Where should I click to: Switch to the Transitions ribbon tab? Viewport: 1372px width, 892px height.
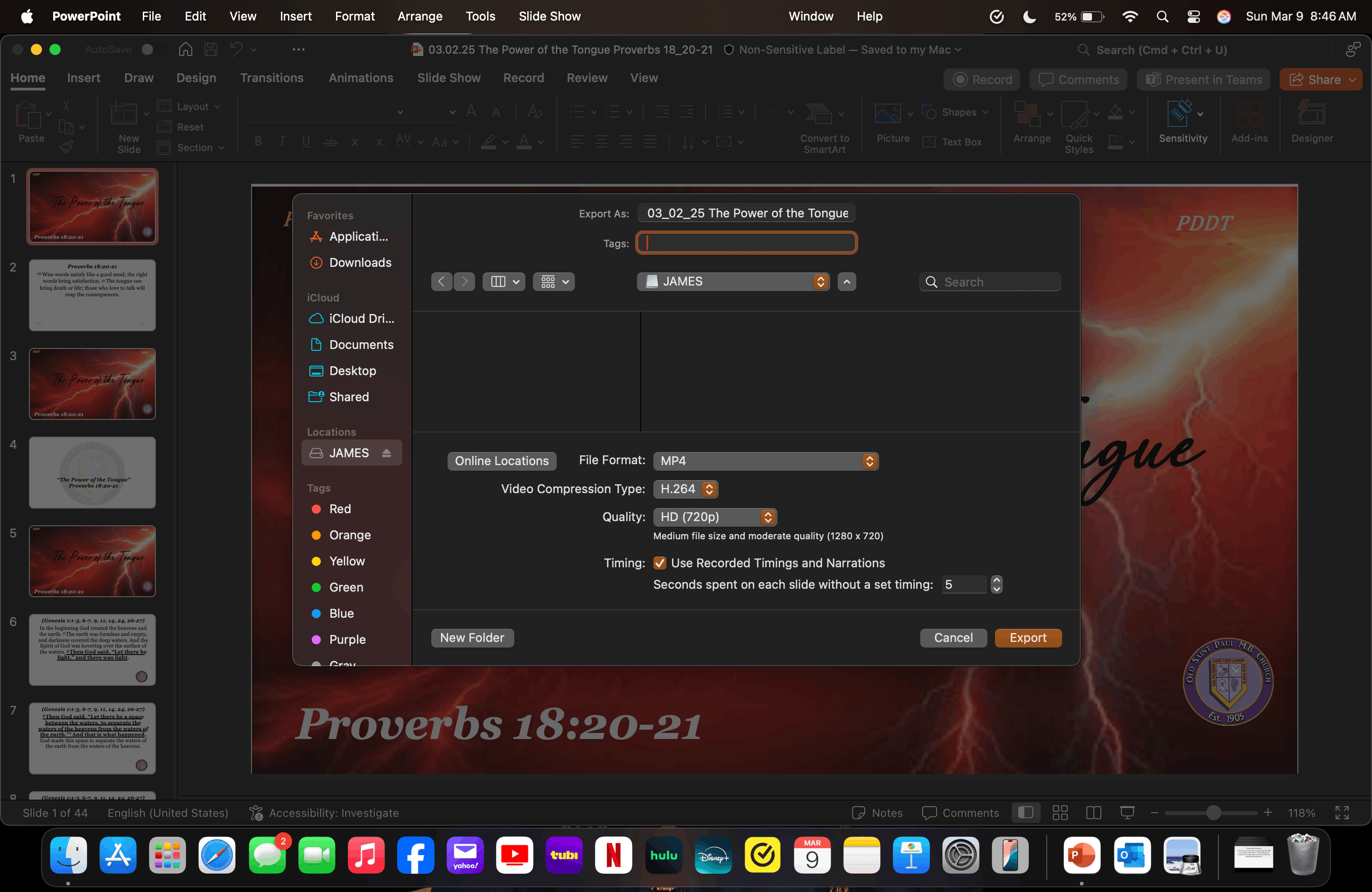[272, 78]
